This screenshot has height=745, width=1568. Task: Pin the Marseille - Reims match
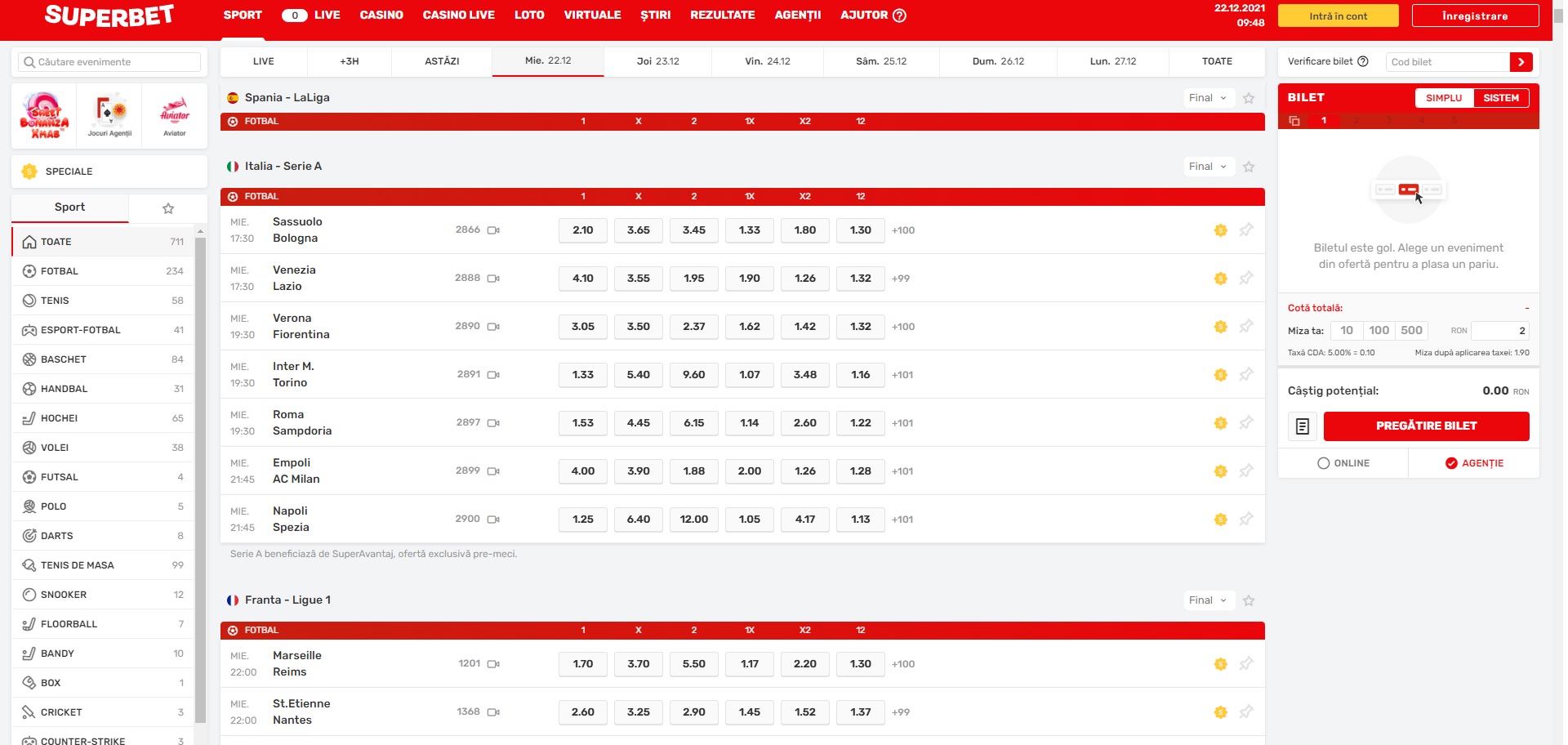click(x=1246, y=664)
